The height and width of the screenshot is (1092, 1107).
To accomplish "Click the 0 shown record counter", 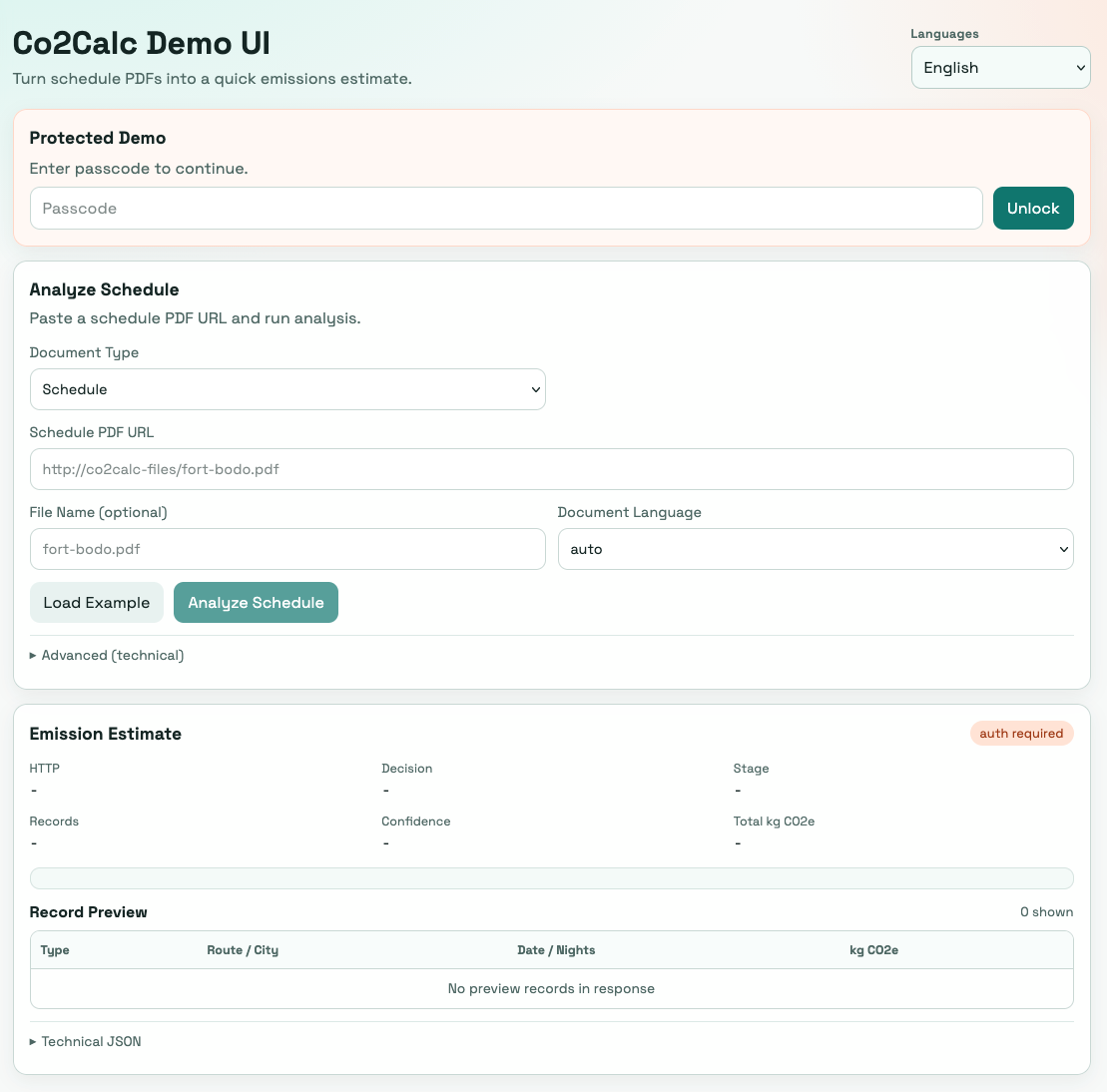I will coord(1046,912).
